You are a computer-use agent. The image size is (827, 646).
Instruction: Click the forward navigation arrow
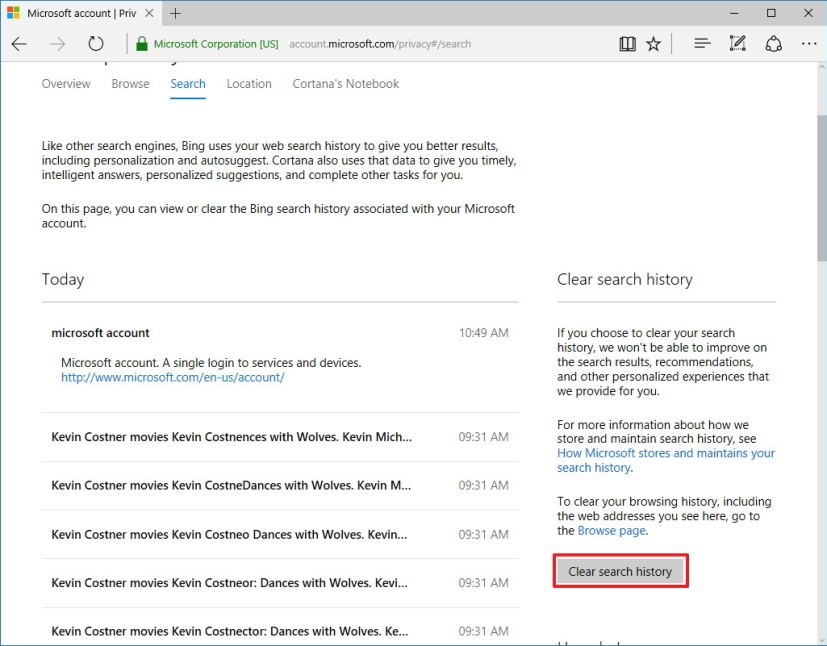57,44
